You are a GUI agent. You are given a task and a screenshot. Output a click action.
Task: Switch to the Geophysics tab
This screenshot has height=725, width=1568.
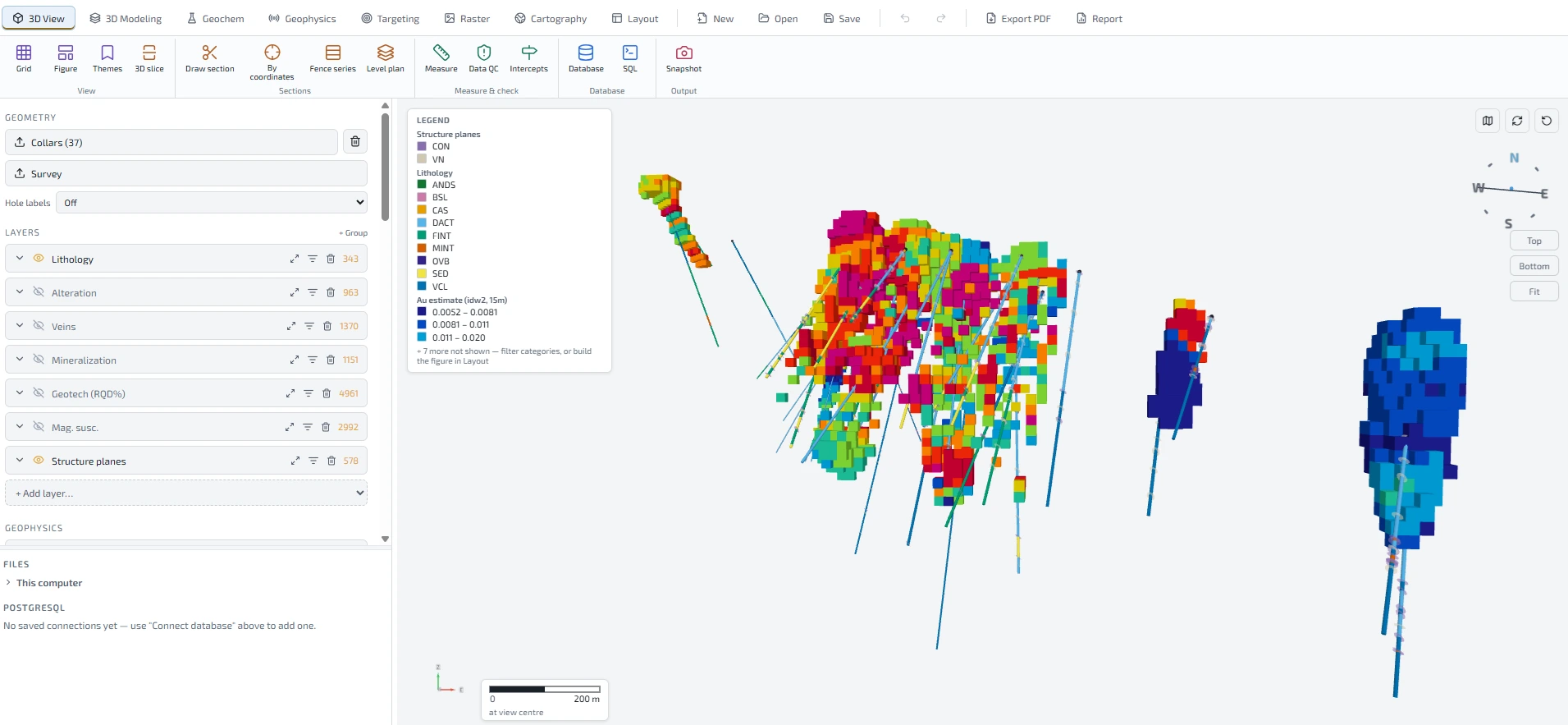pyautogui.click(x=303, y=18)
